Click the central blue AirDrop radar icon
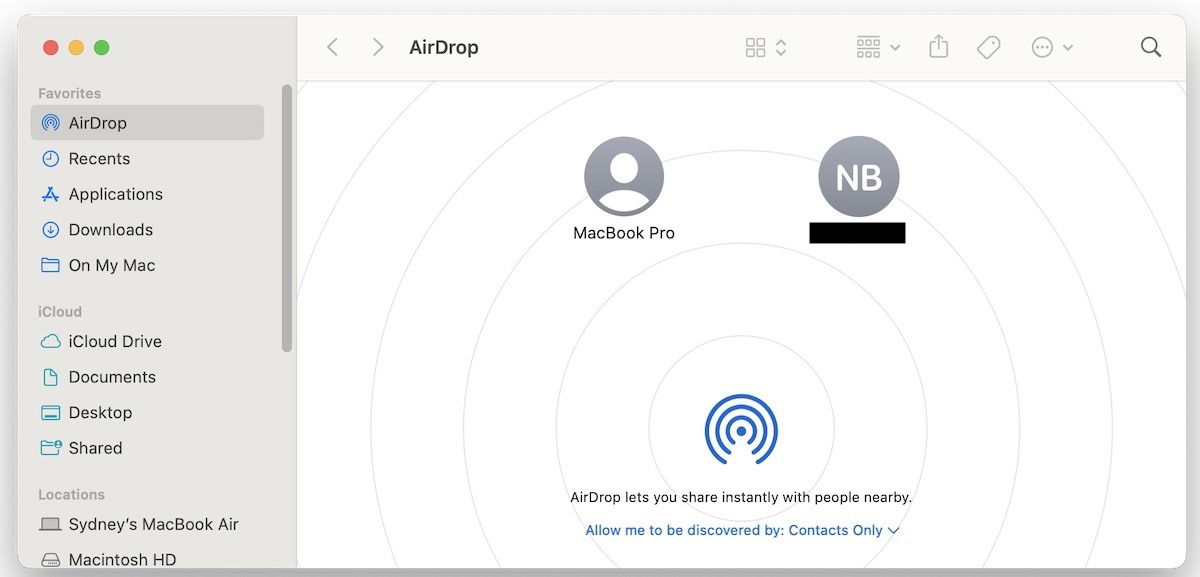Viewport: 1200px width, 577px height. pyautogui.click(x=742, y=432)
